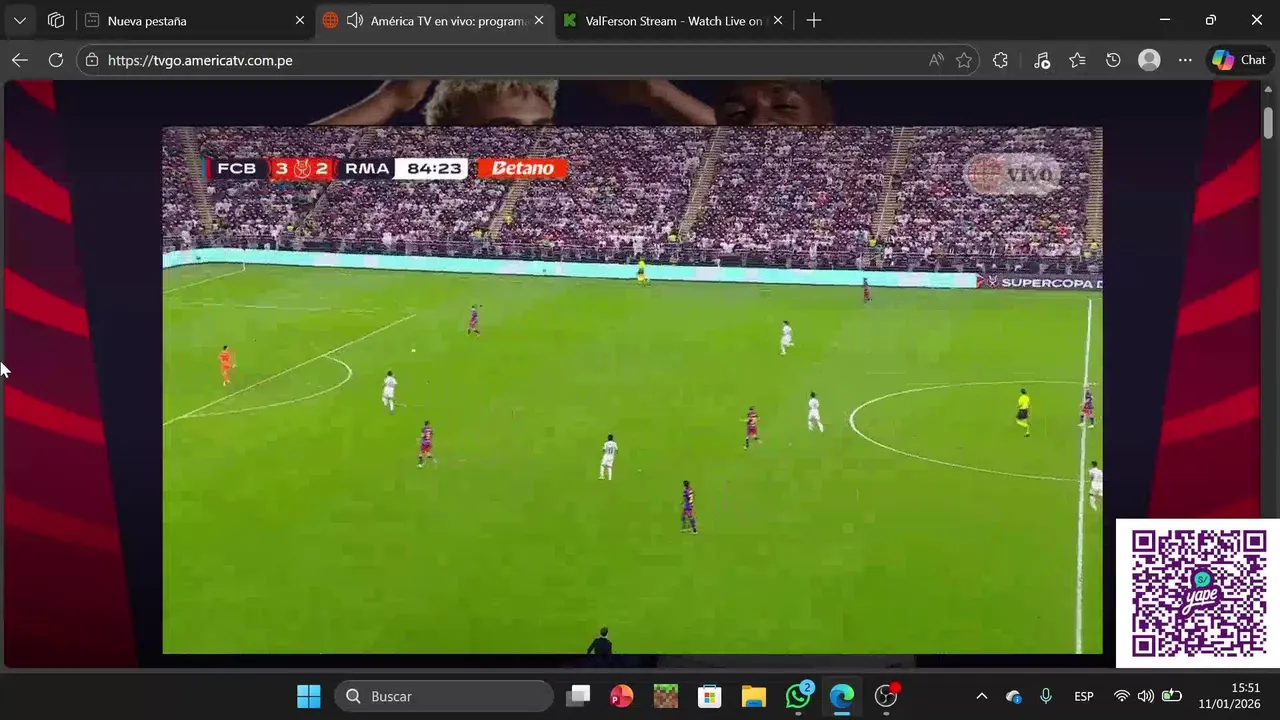1280x720 pixels.
Task: Mute audio on the América TV tab
Action: (354, 20)
